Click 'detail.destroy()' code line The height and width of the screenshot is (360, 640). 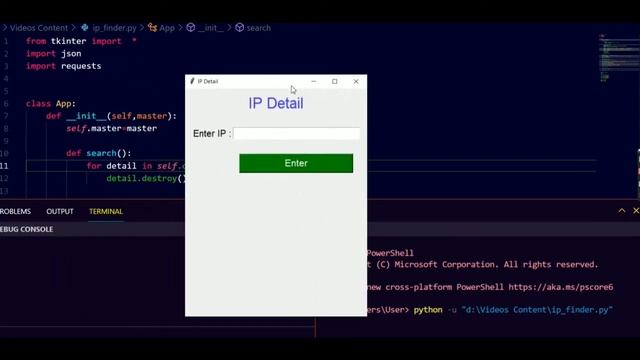pyautogui.click(x=146, y=178)
